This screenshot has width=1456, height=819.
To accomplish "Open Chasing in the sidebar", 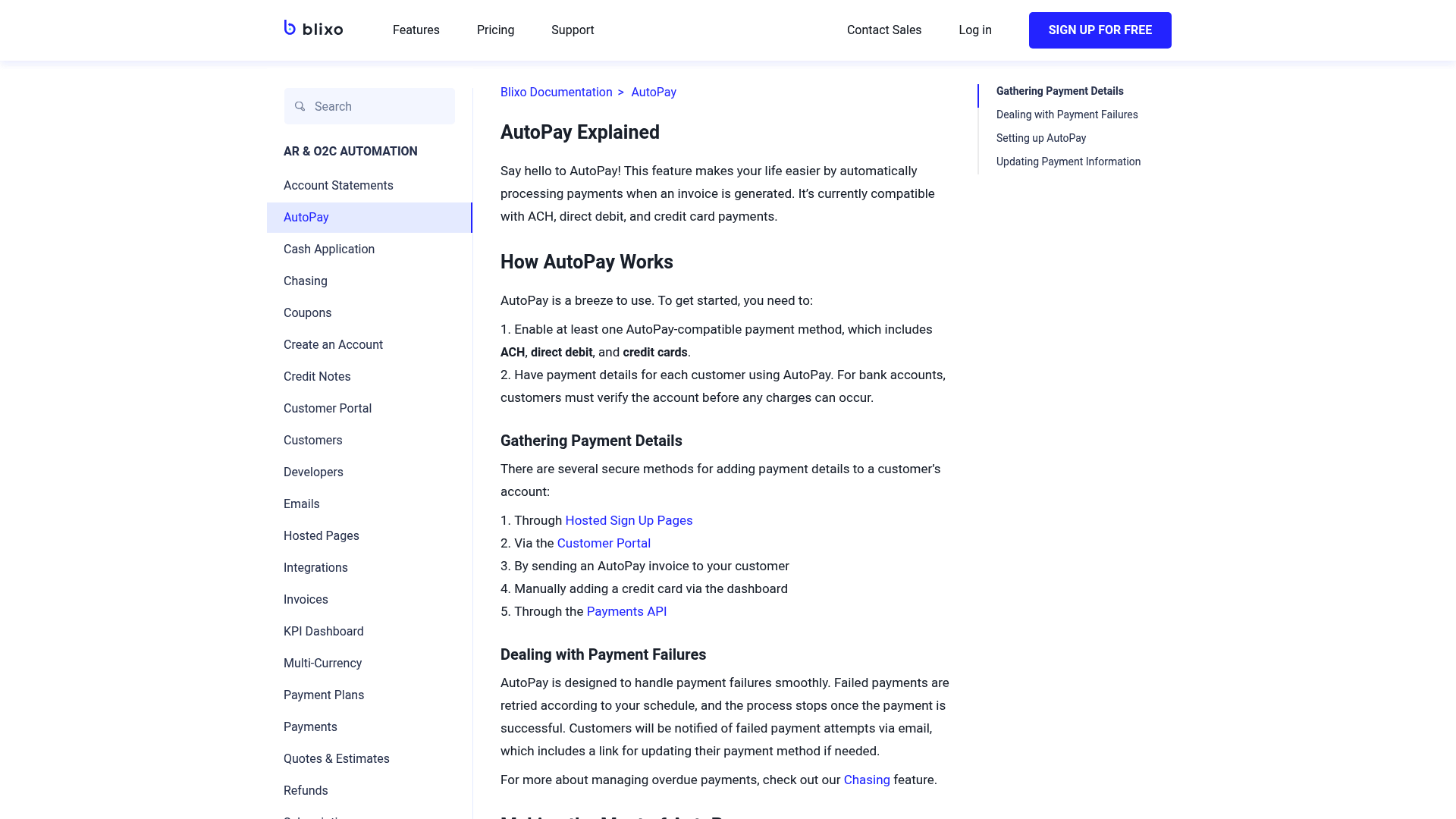I will [306, 281].
